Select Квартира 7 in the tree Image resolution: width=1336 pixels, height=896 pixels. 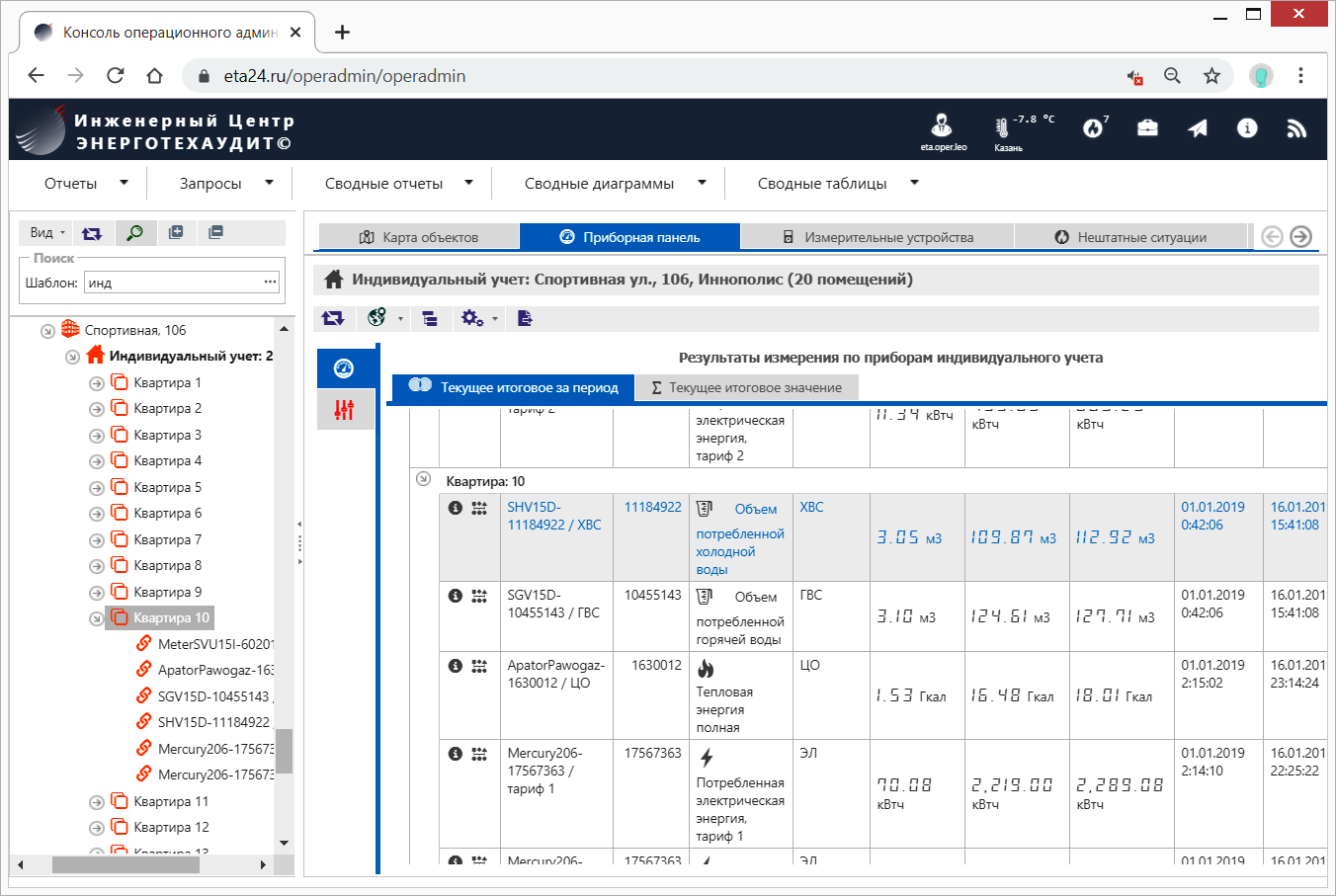tap(167, 539)
